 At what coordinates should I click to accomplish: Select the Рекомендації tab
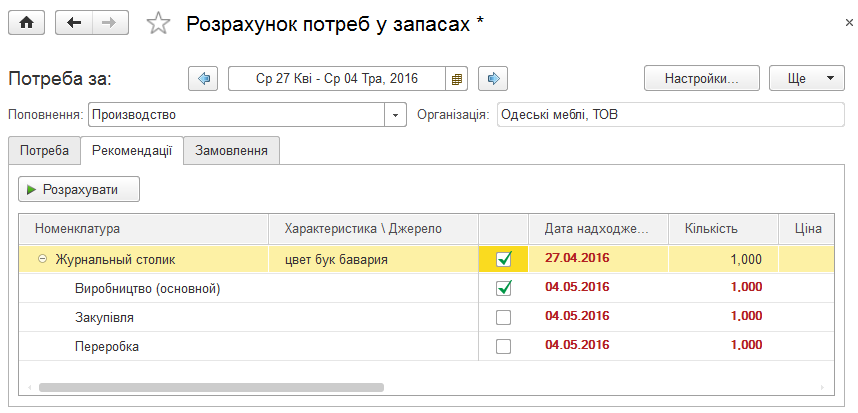tap(132, 150)
